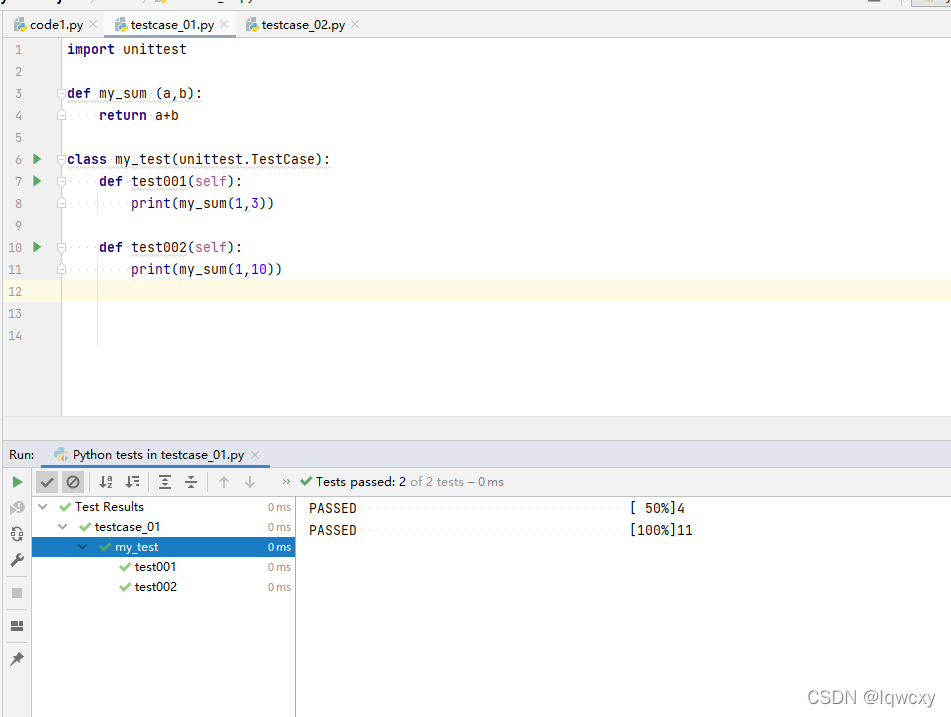Click 'return a+b' in the editor

point(139,115)
